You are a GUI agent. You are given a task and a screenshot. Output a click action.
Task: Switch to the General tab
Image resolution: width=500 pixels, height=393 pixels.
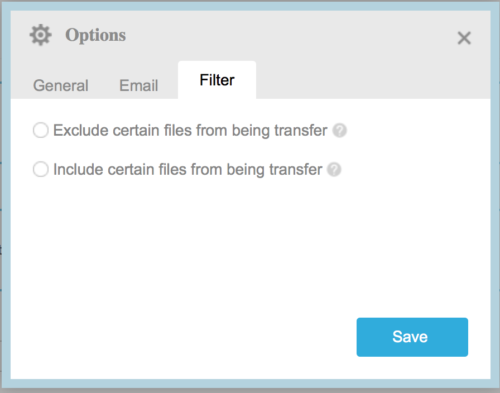61,85
